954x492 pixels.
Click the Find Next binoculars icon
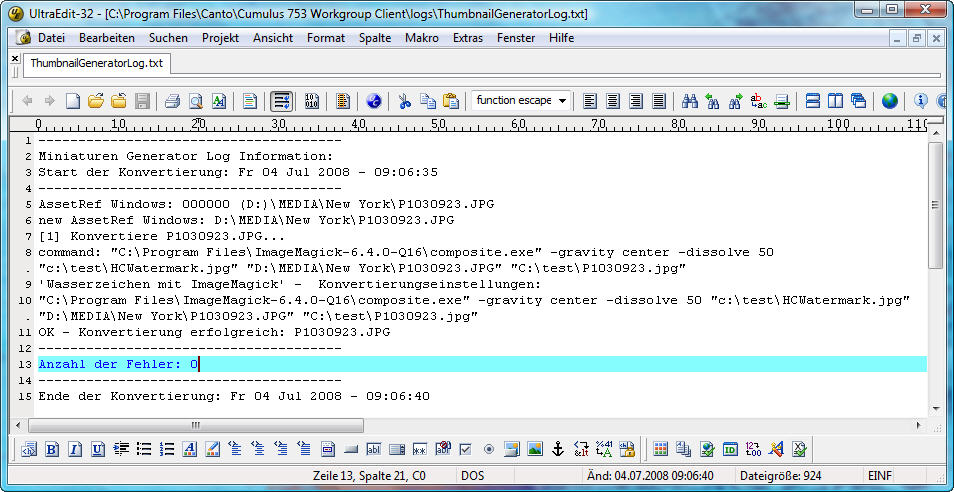736,101
